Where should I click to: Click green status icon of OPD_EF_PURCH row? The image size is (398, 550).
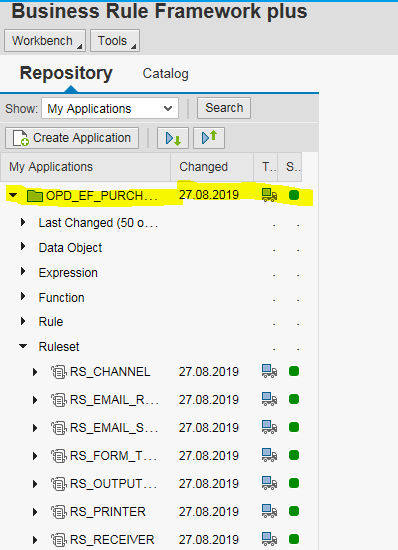coord(294,195)
